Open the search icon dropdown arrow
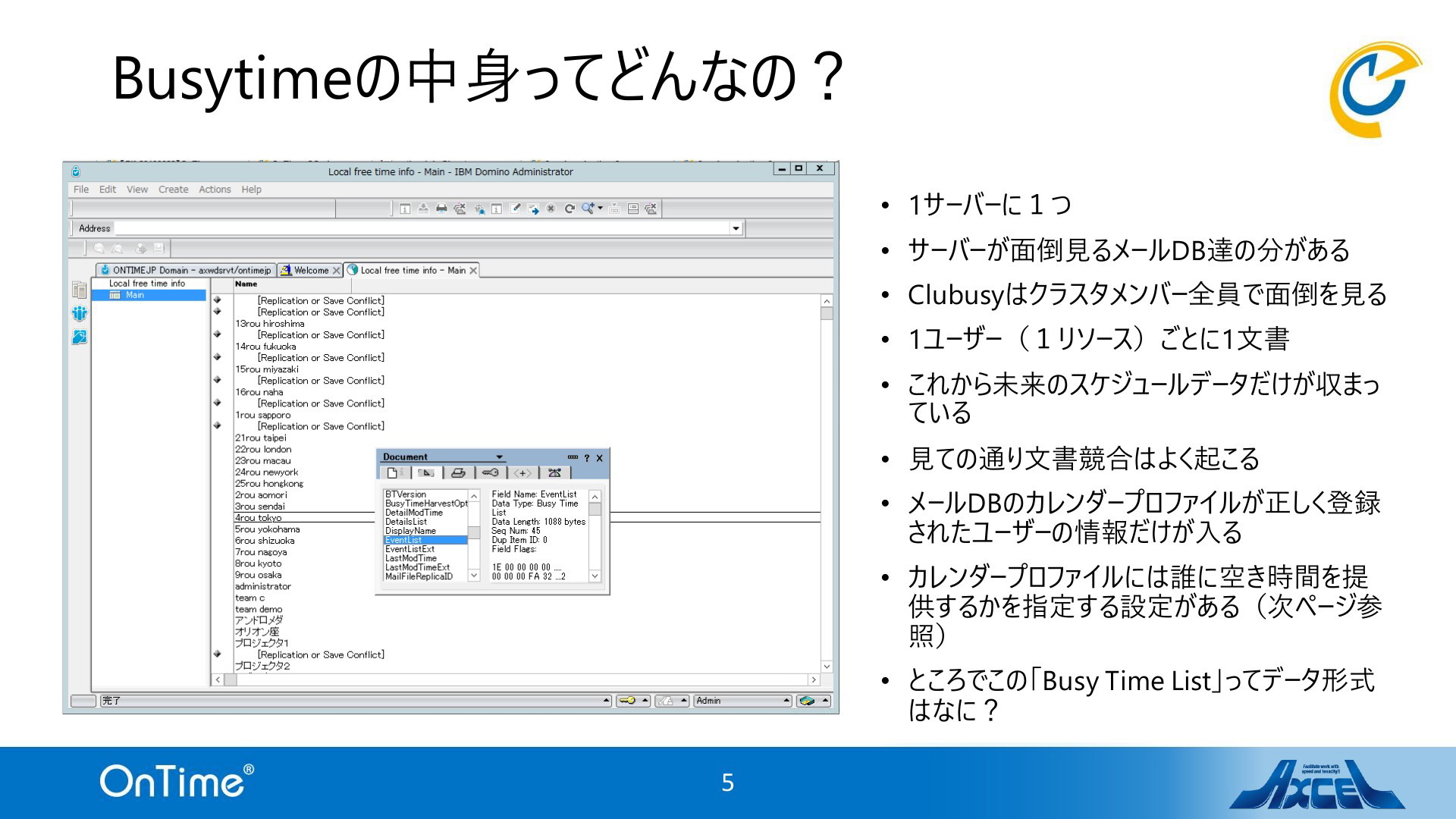This screenshot has width=1456, height=819. 601,209
